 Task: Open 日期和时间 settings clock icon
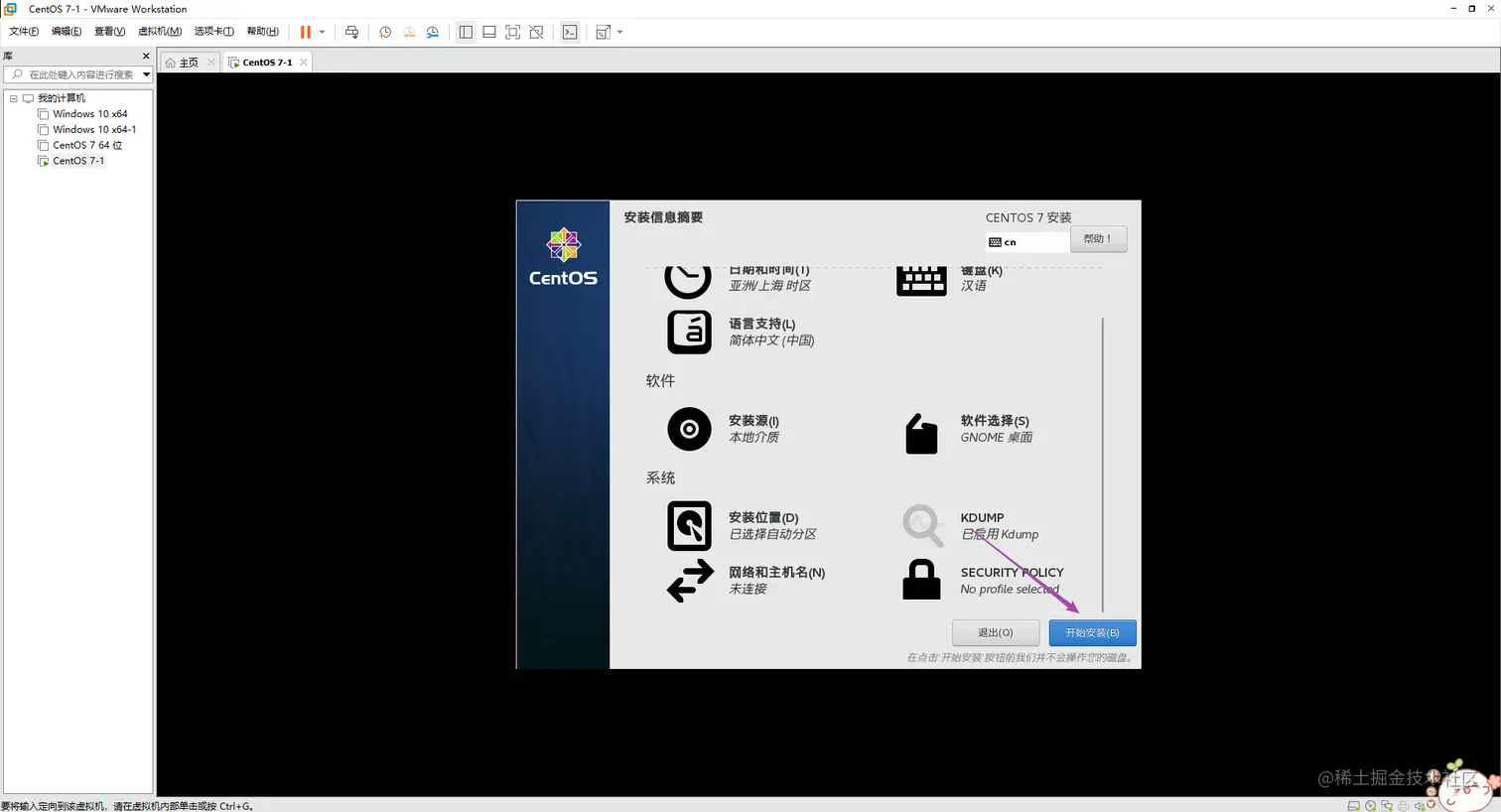click(688, 280)
